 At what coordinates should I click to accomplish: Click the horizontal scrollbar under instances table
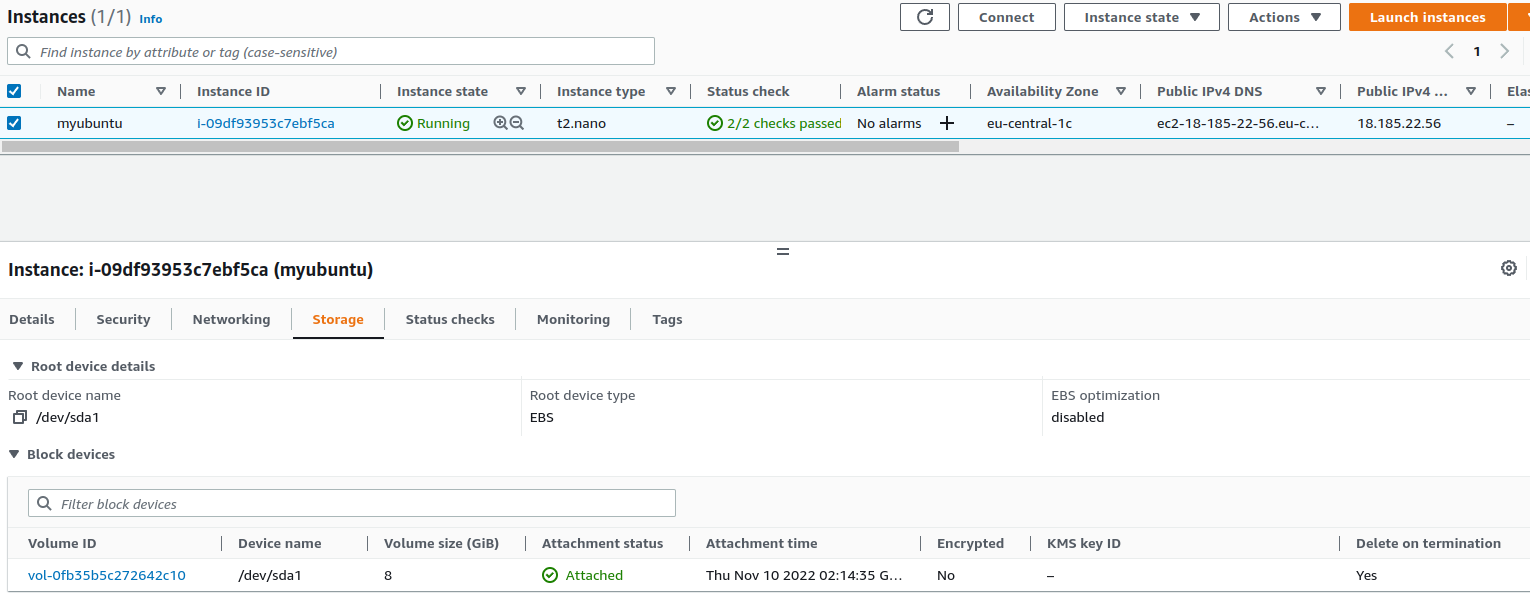pyautogui.click(x=480, y=146)
